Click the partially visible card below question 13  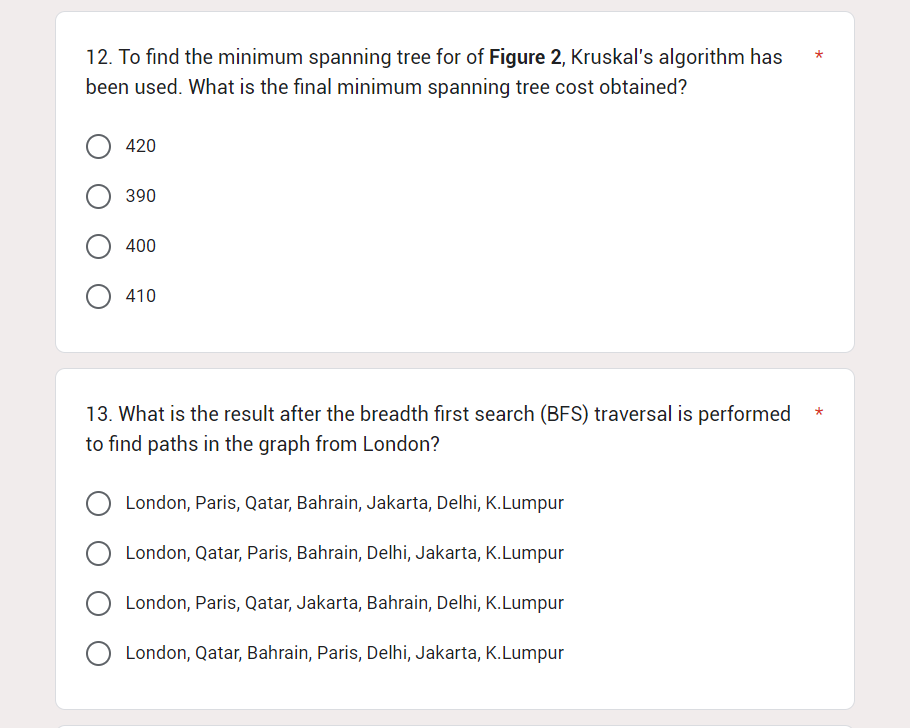(455, 726)
